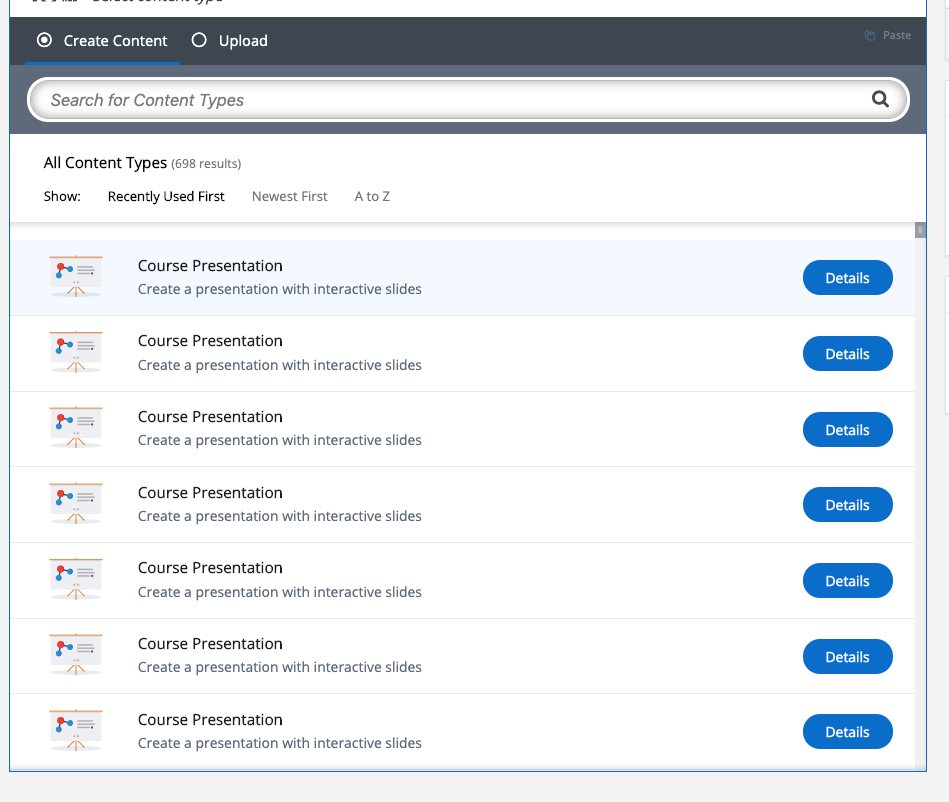
Task: Select the Create Content radio option
Action: point(44,41)
